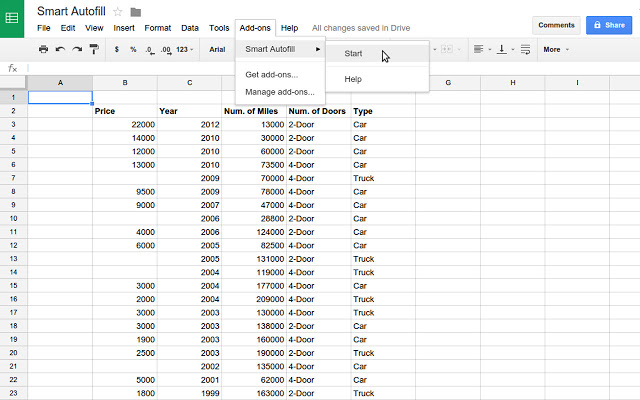Click the blue Share button
This screenshot has height=400, width=640.
tap(609, 24)
